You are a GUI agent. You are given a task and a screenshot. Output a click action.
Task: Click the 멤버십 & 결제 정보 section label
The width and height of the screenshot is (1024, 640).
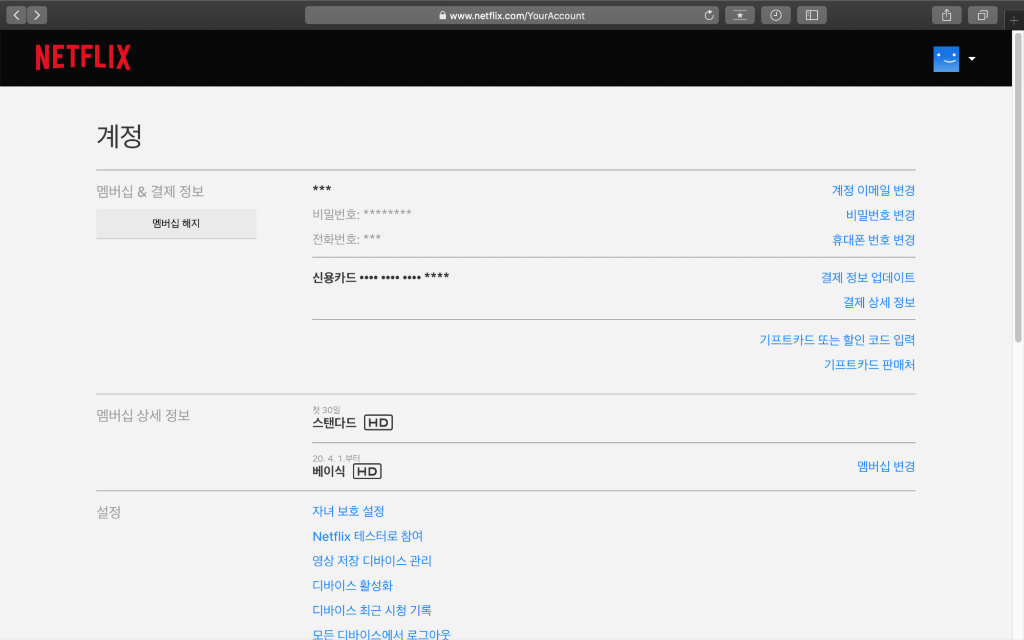(x=150, y=191)
